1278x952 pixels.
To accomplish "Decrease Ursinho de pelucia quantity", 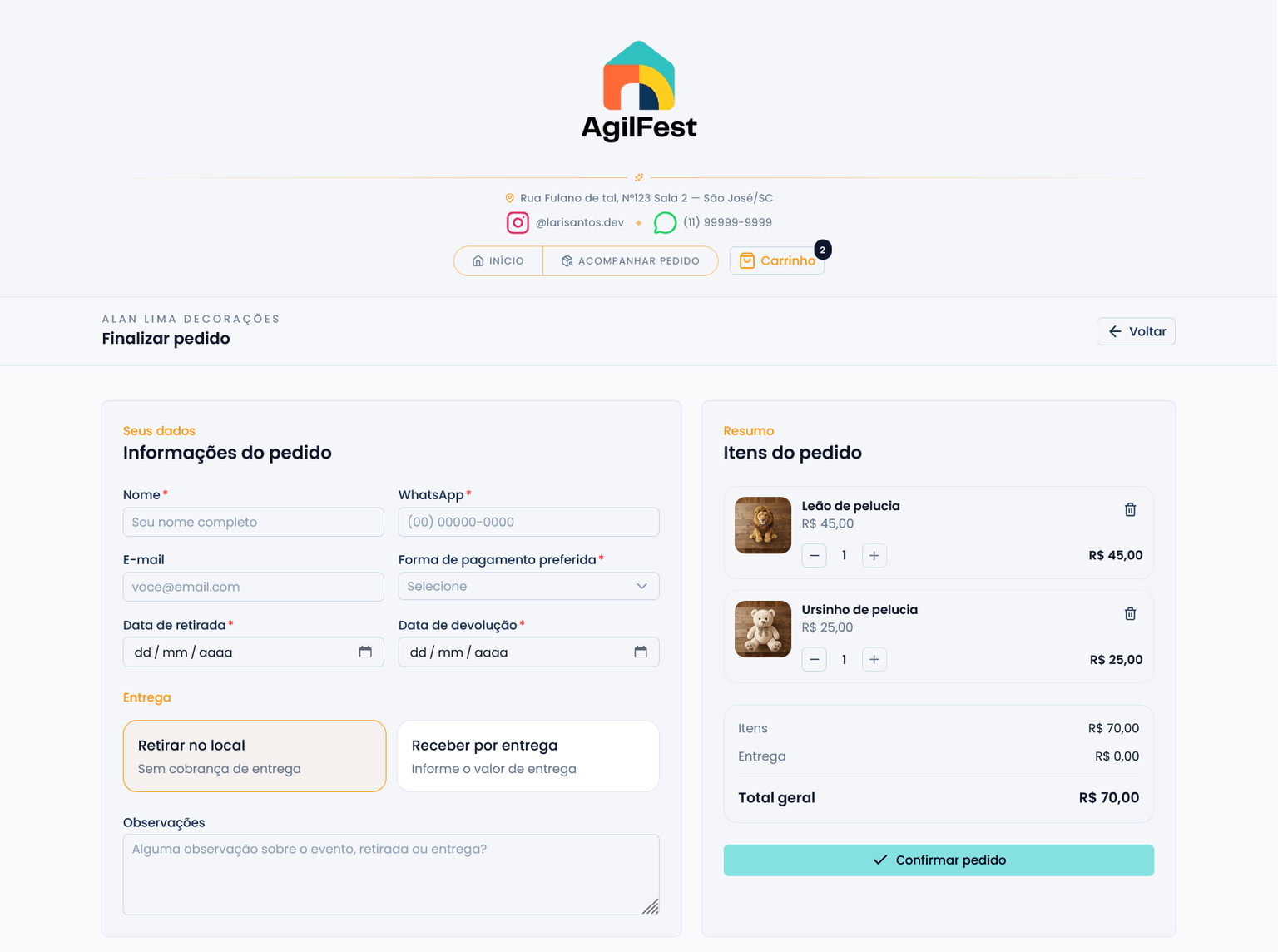I will pyautogui.click(x=814, y=659).
